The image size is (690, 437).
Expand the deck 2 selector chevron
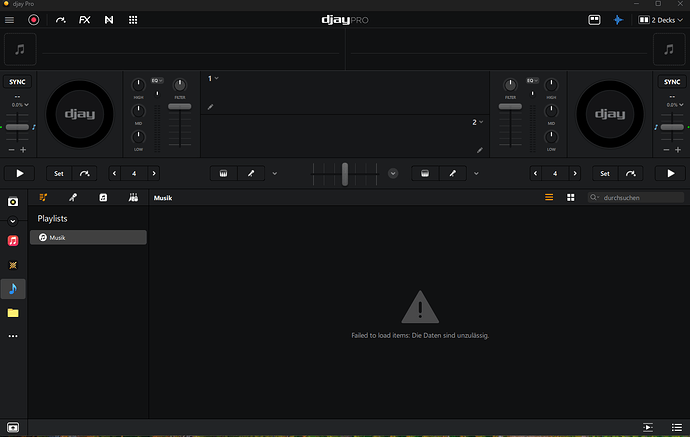tap(481, 122)
